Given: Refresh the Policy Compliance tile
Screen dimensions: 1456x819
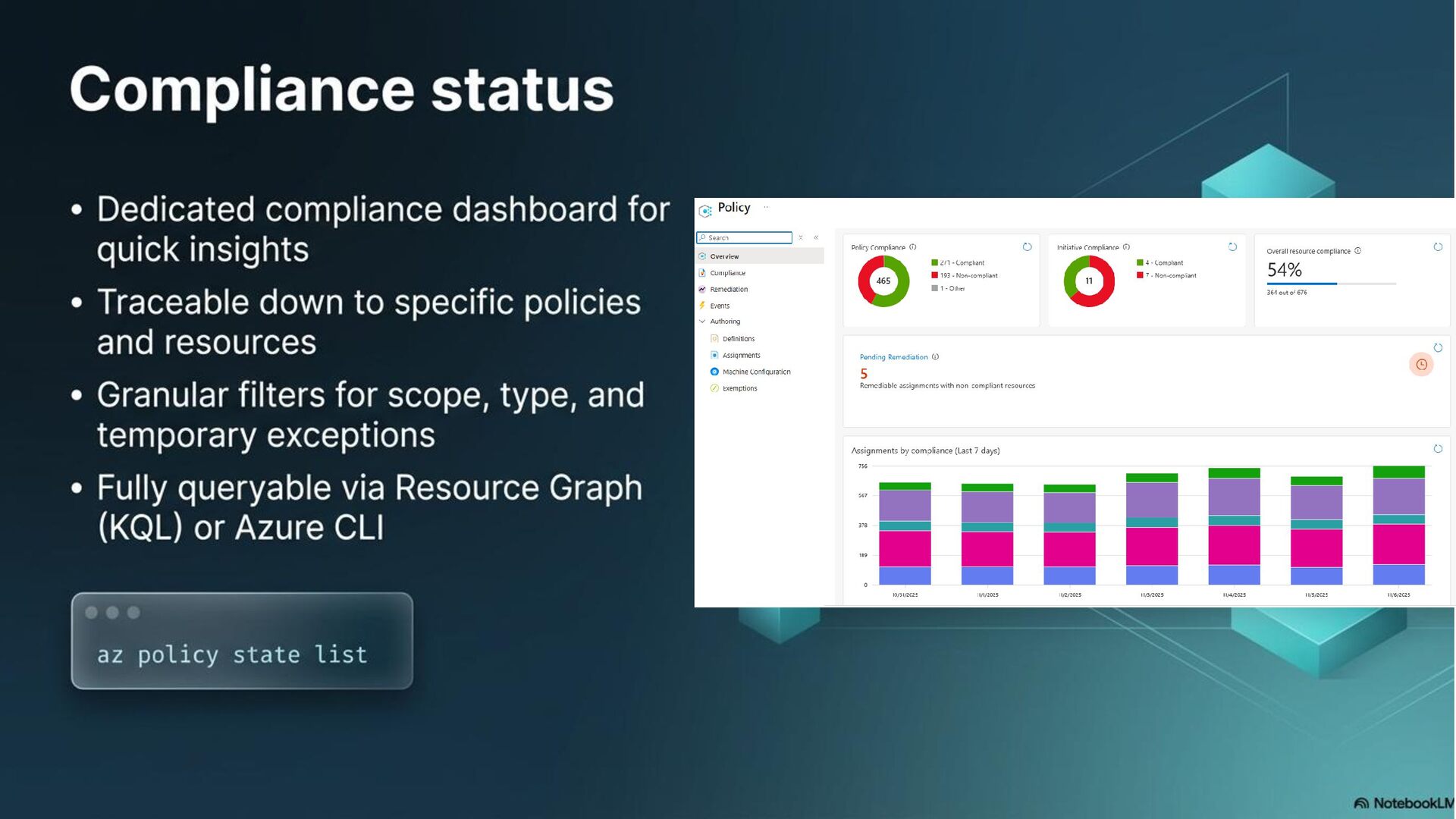Looking at the screenshot, I should (1027, 247).
